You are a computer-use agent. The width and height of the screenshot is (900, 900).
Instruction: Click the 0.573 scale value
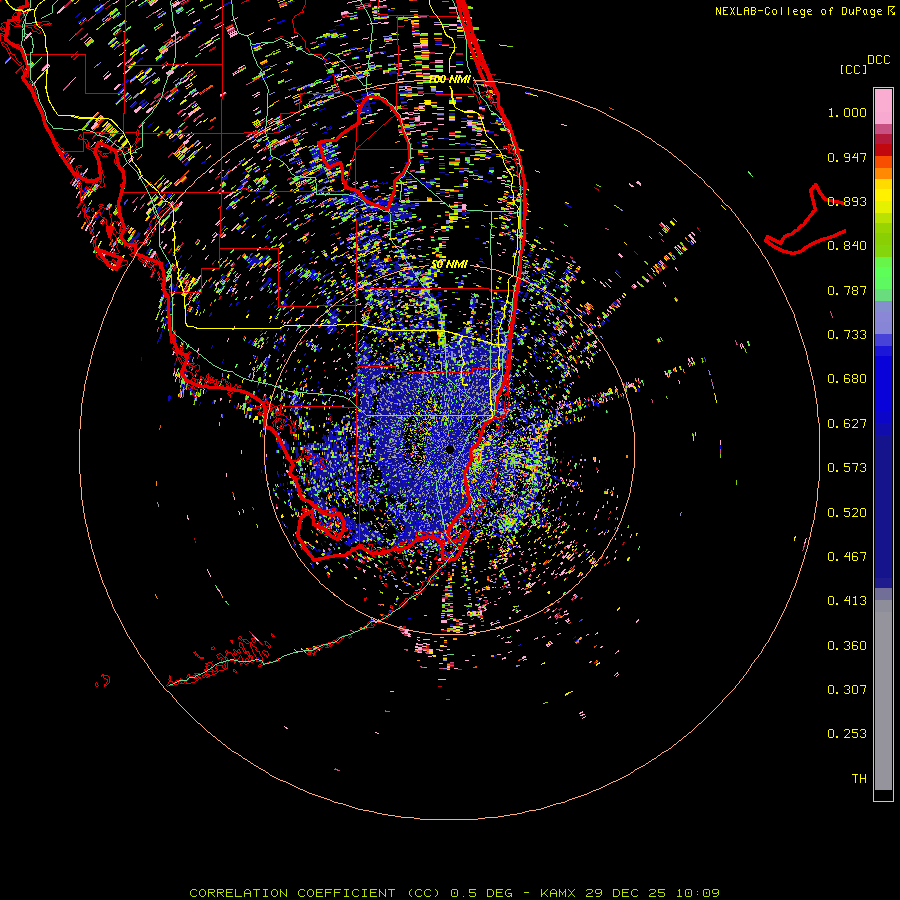pyautogui.click(x=847, y=468)
